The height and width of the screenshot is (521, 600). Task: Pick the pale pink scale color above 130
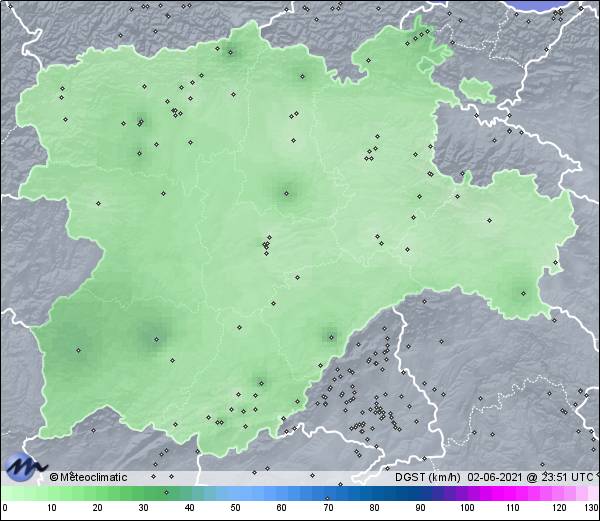593,493
